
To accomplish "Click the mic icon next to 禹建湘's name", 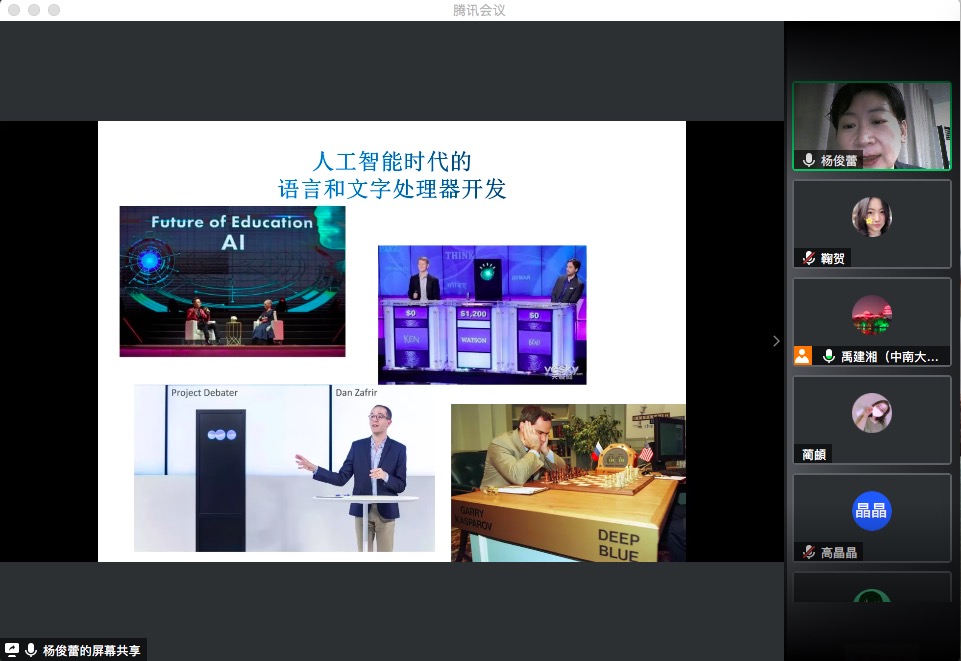I will click(x=826, y=355).
